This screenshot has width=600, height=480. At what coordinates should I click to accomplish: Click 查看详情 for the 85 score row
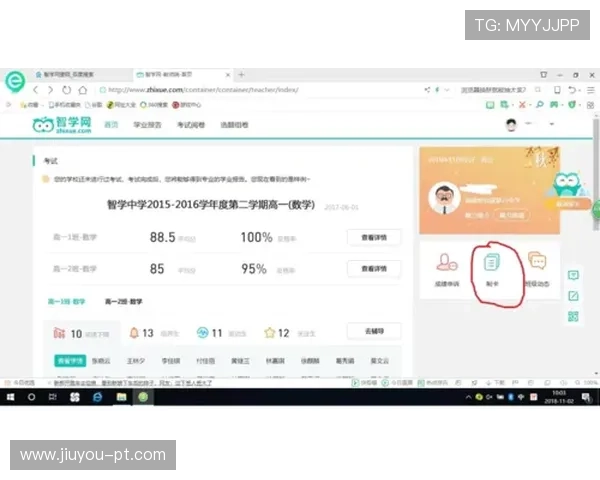coord(374,269)
